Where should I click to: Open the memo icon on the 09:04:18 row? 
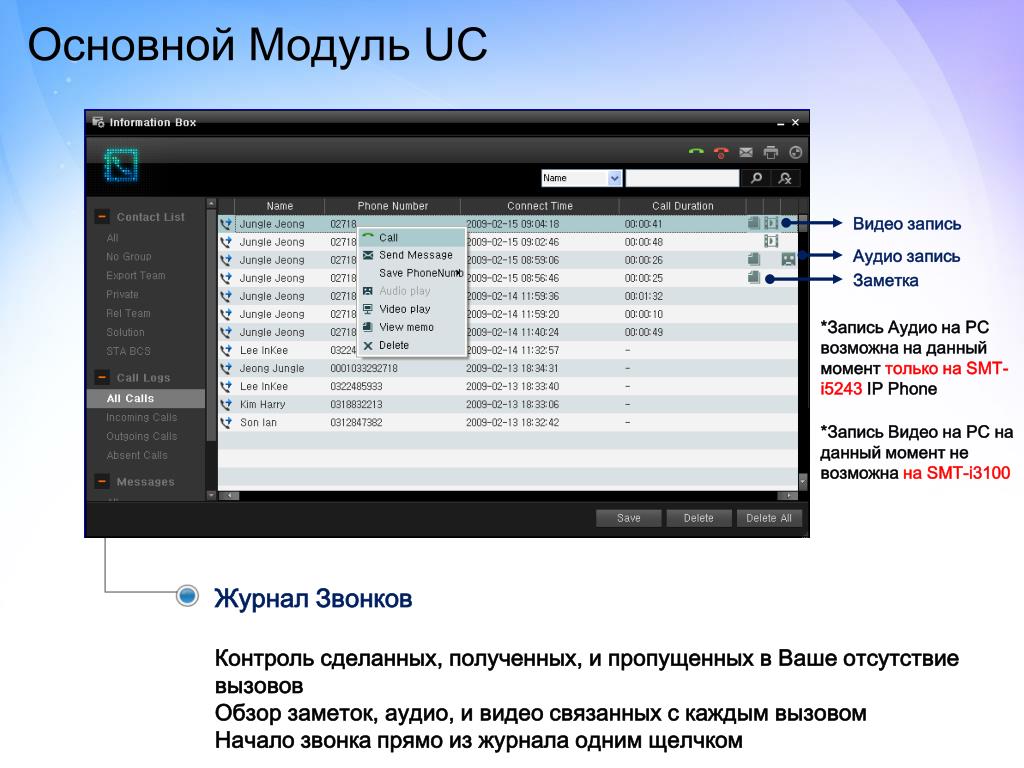tap(754, 223)
